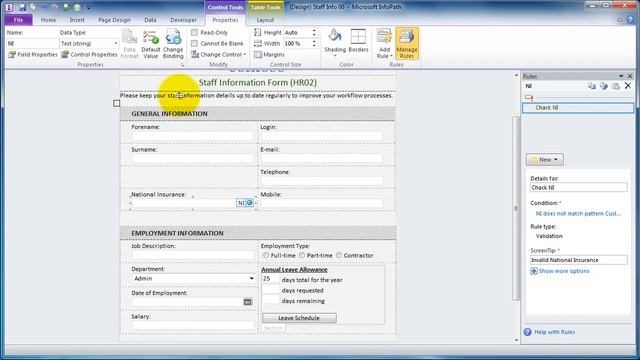Image resolution: width=640 pixels, height=360 pixels.
Task: Enable the Cannot Be Blank checkbox
Action: click(x=194, y=43)
